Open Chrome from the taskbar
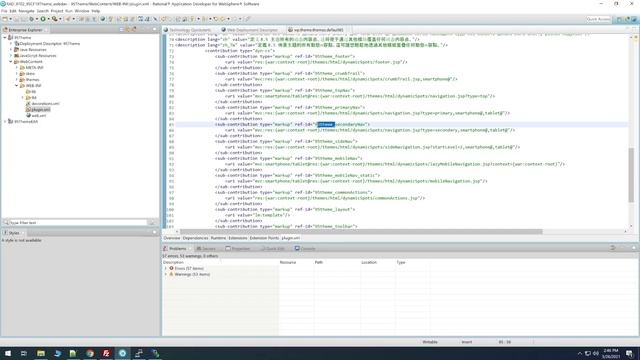The height and width of the screenshot is (360, 640). pyautogui.click(x=90, y=353)
